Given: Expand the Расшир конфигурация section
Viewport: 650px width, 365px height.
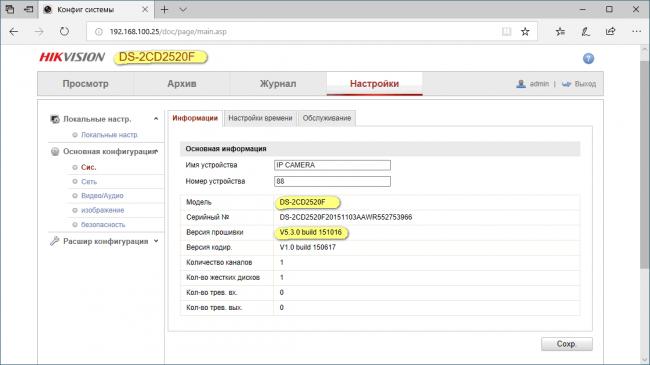Looking at the screenshot, I should tap(156, 241).
